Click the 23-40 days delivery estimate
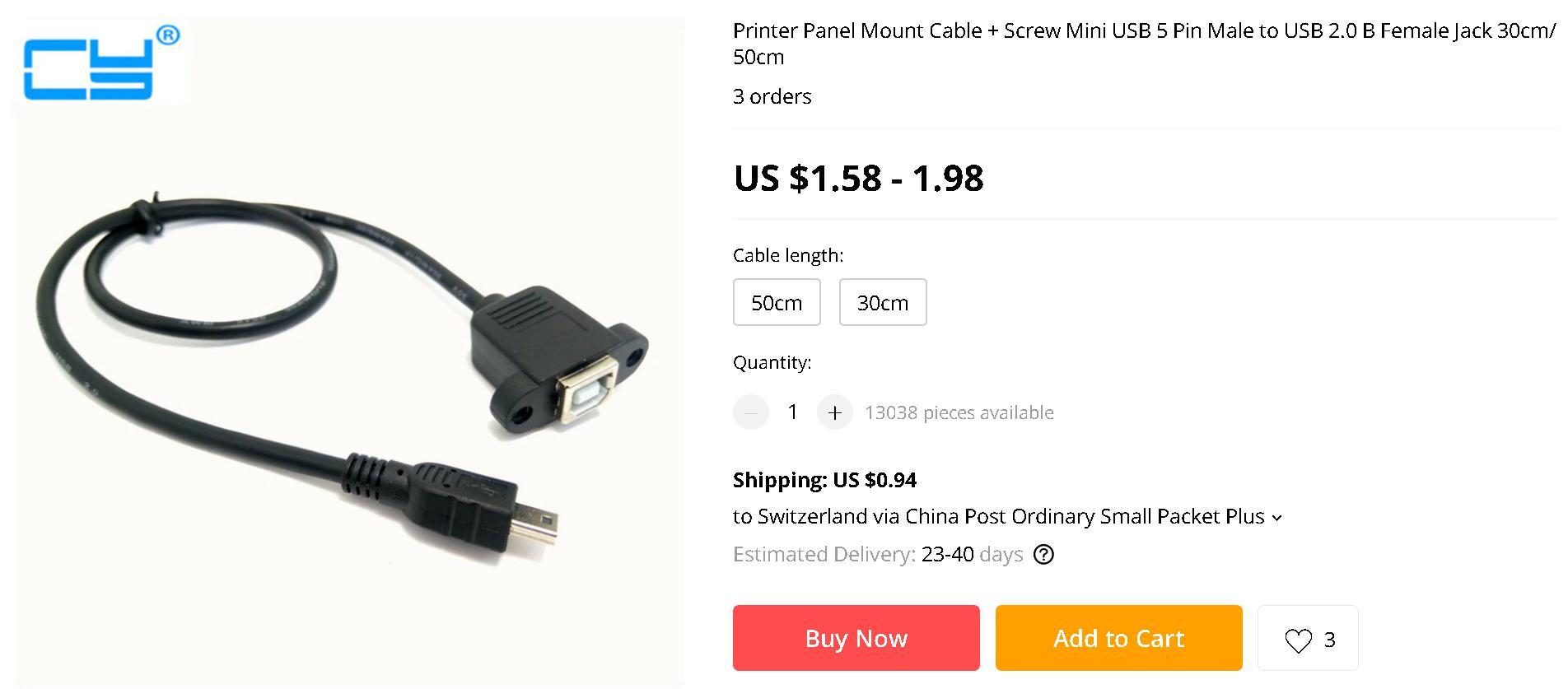The image size is (1568, 689). [972, 554]
